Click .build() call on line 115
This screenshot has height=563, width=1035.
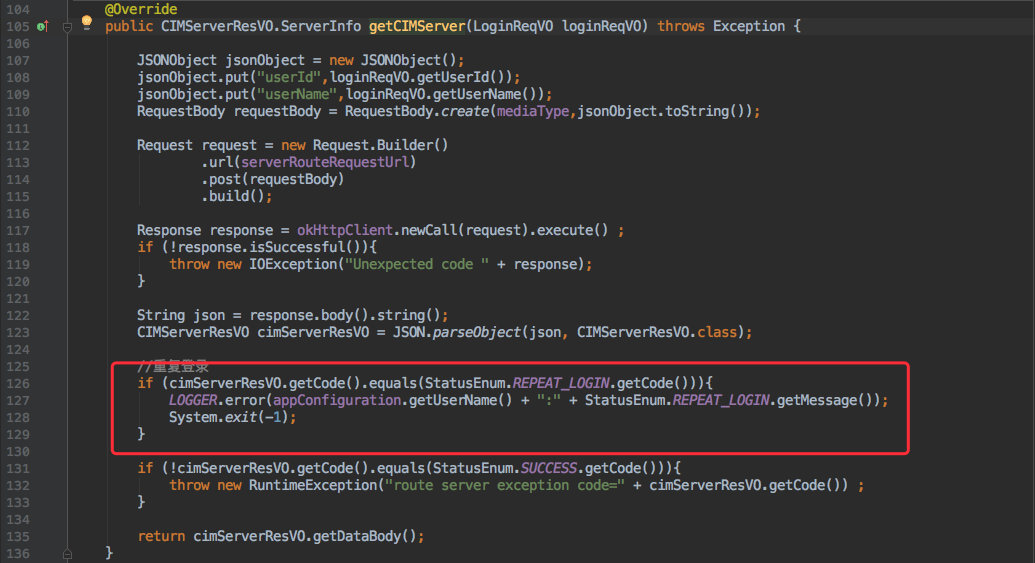point(233,197)
